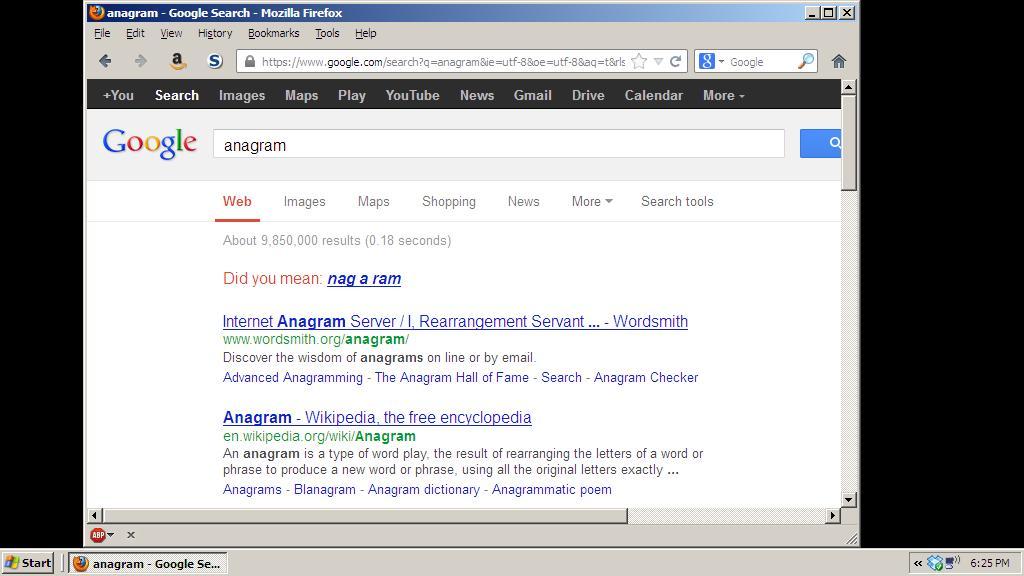Click Search in the black Google bar
Viewport: 1024px width, 576px height.
177,95
